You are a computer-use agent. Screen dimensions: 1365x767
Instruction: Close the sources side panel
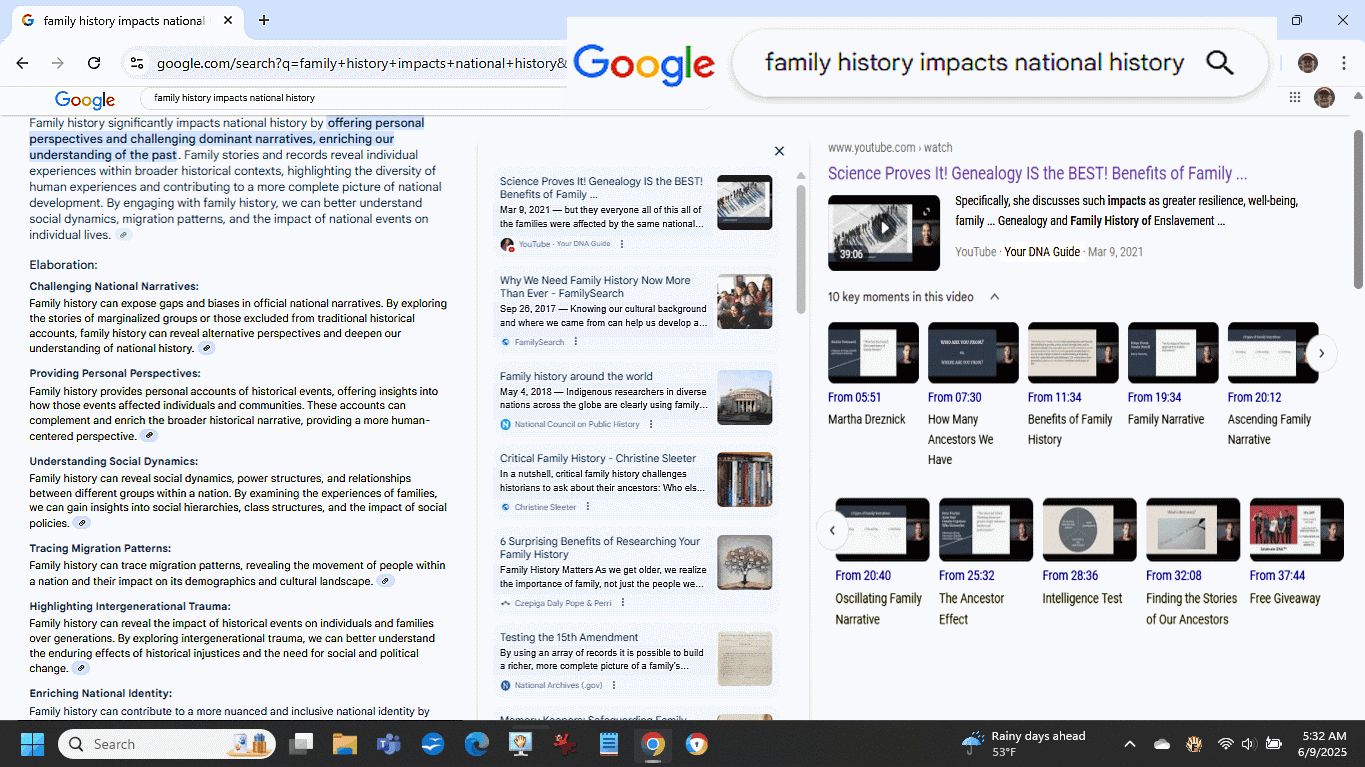point(779,151)
